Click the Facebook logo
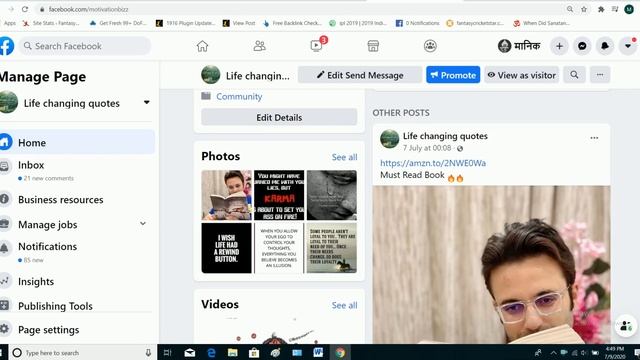The width and height of the screenshot is (640, 360). tap(6, 46)
